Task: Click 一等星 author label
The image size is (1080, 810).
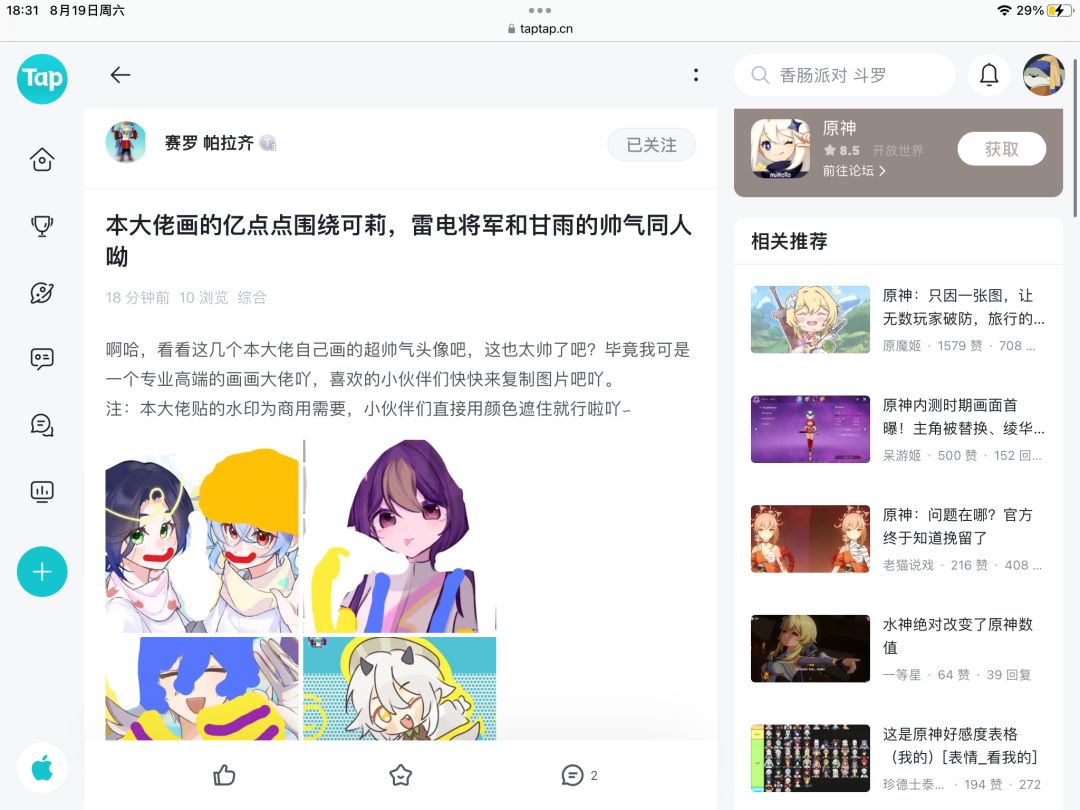Action: tap(902, 674)
